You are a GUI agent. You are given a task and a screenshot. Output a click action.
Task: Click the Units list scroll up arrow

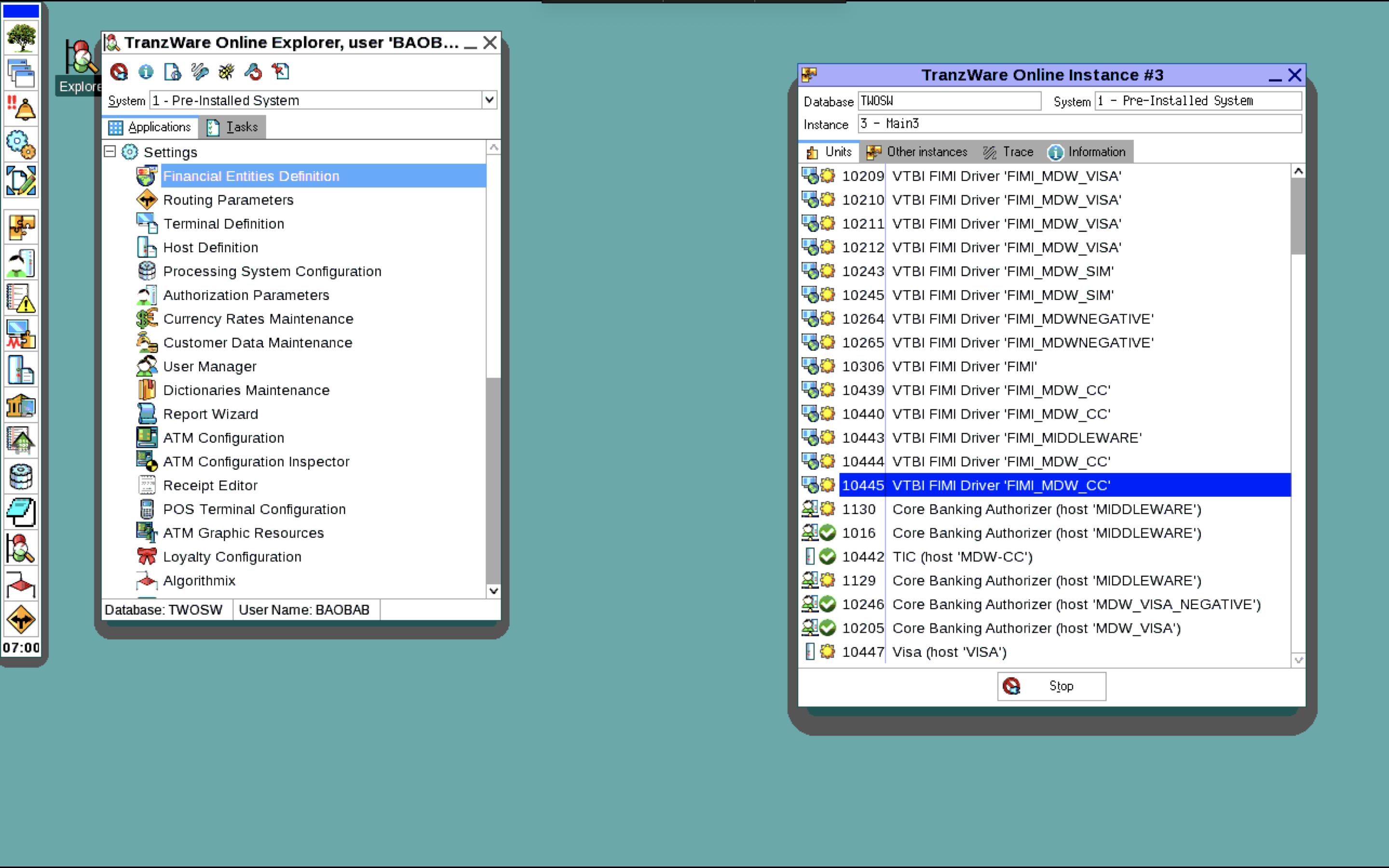1298,171
